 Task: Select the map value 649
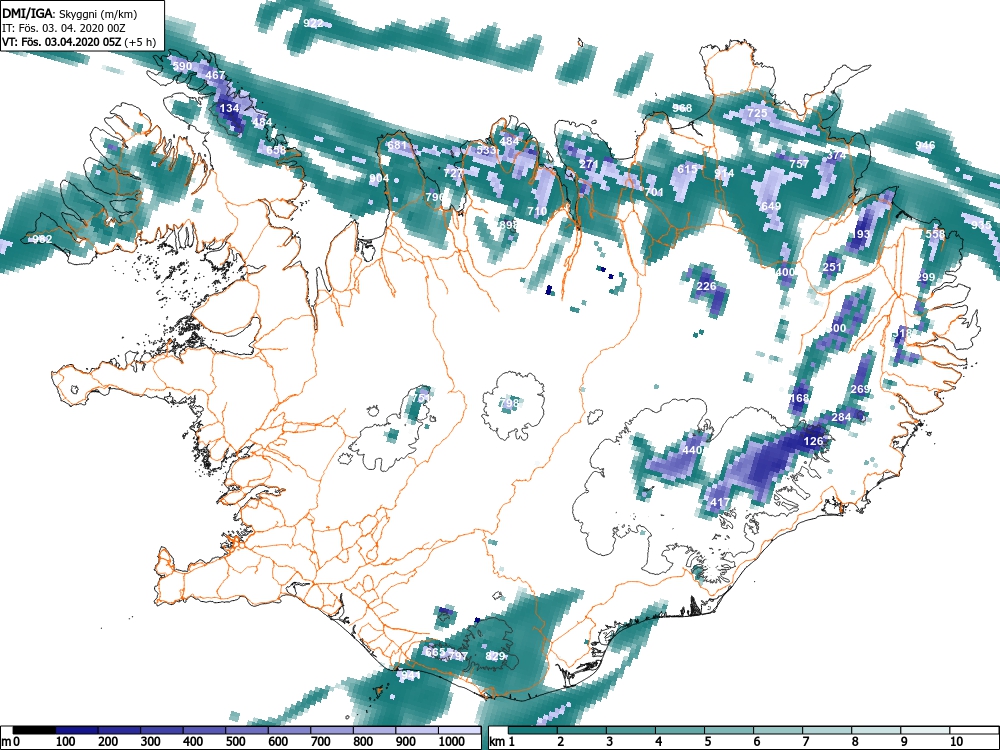(x=771, y=206)
